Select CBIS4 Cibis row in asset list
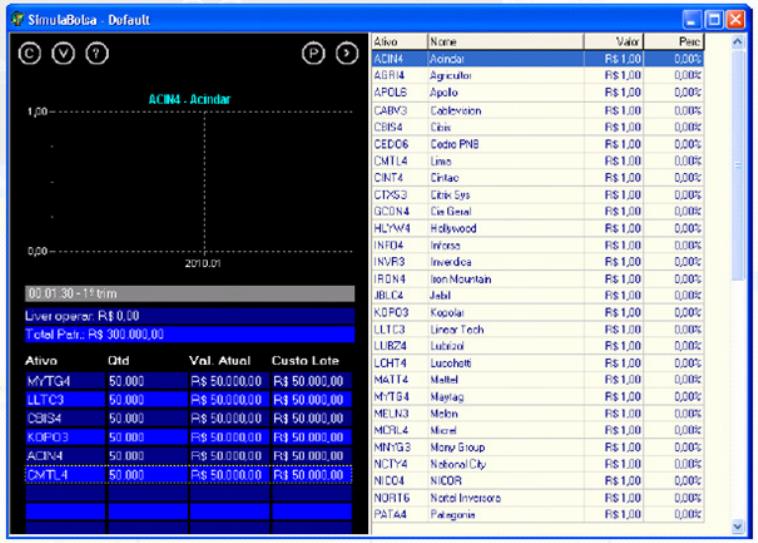 coord(538,127)
